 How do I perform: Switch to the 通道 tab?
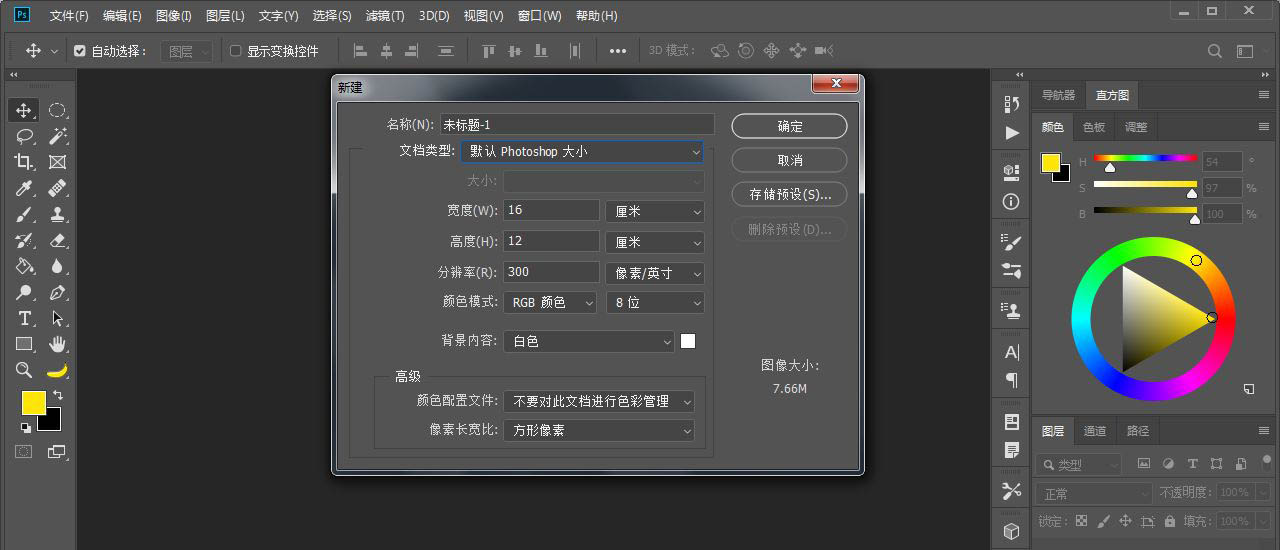click(x=1095, y=431)
